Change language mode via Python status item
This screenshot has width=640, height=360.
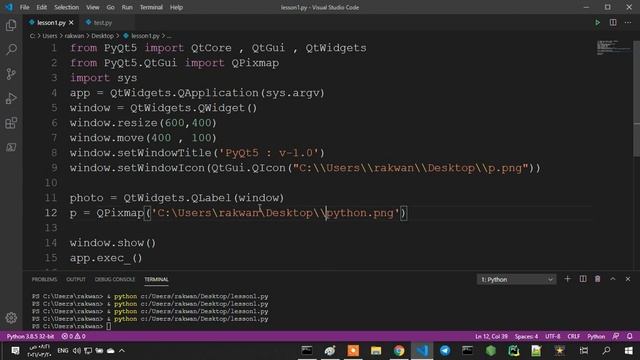click(x=596, y=336)
